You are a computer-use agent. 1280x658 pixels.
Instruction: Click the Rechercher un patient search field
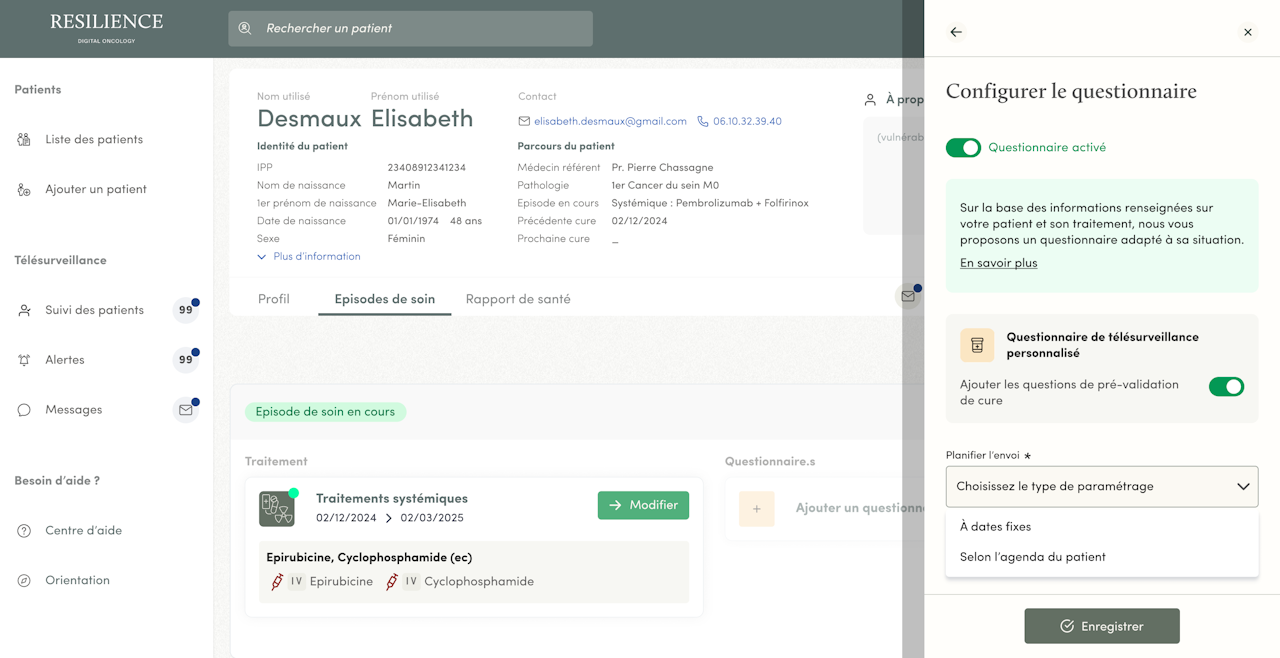point(410,28)
